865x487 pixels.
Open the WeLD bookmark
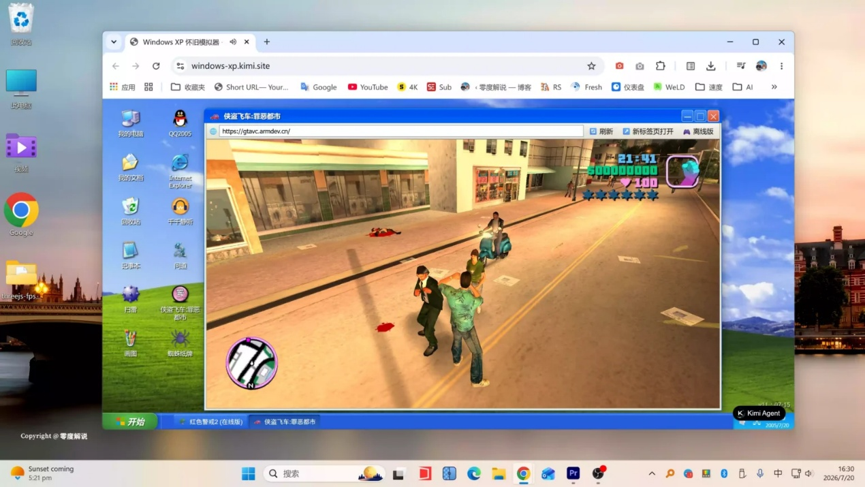click(x=669, y=87)
